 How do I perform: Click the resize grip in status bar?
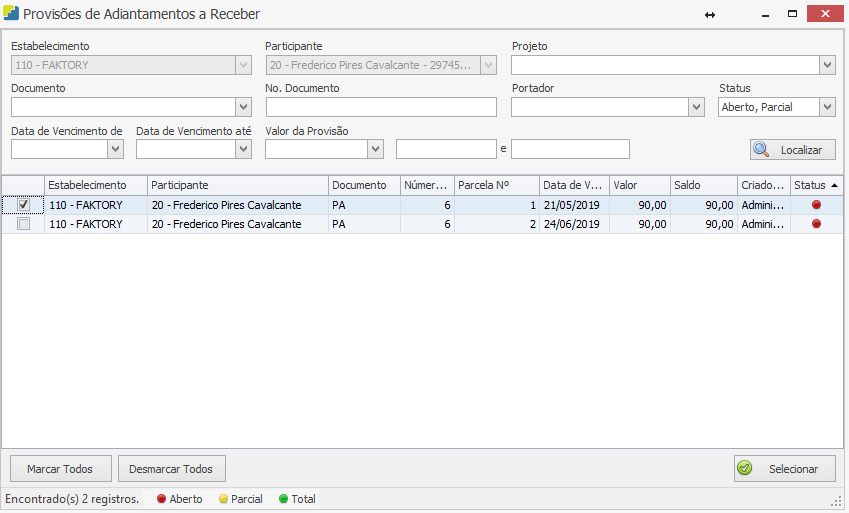pos(836,500)
